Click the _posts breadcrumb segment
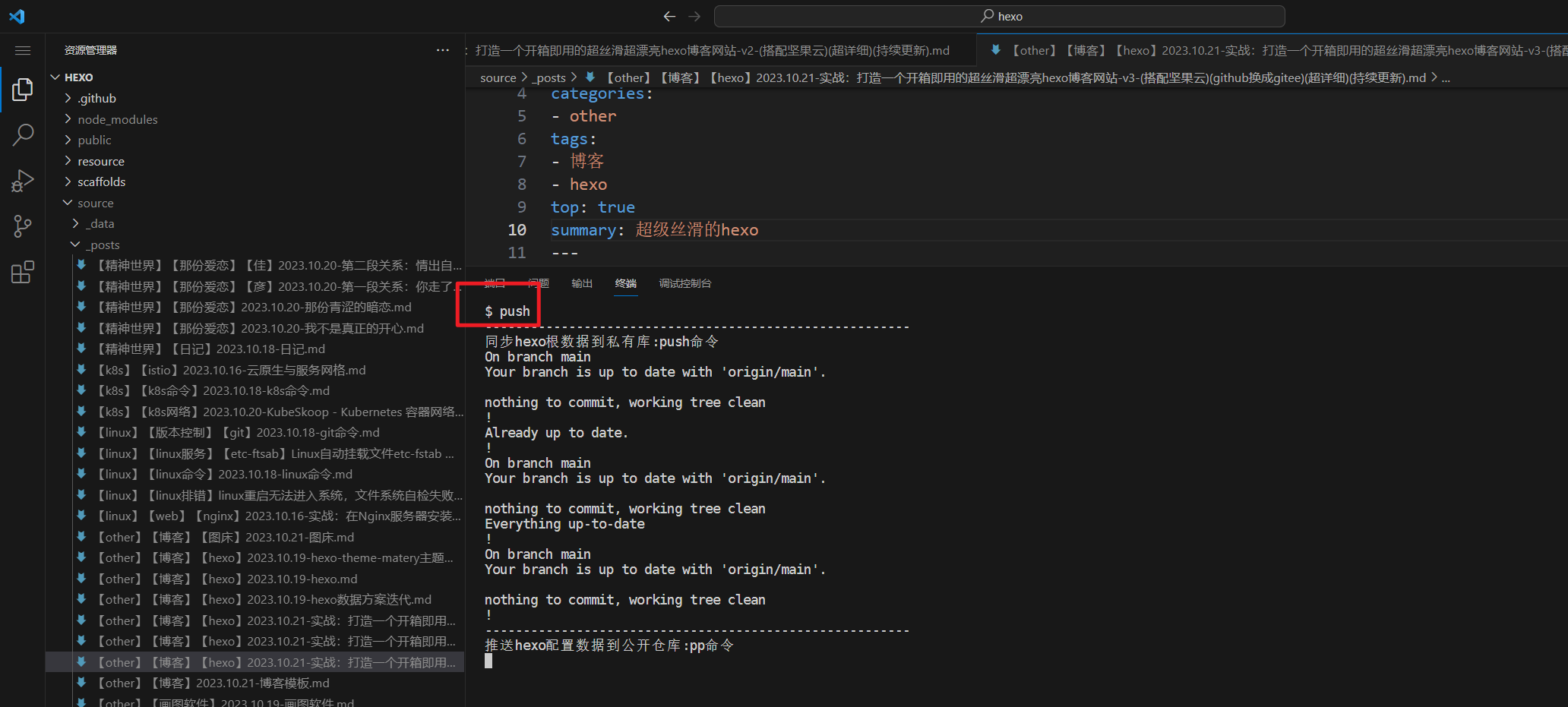1568x707 pixels. click(549, 77)
